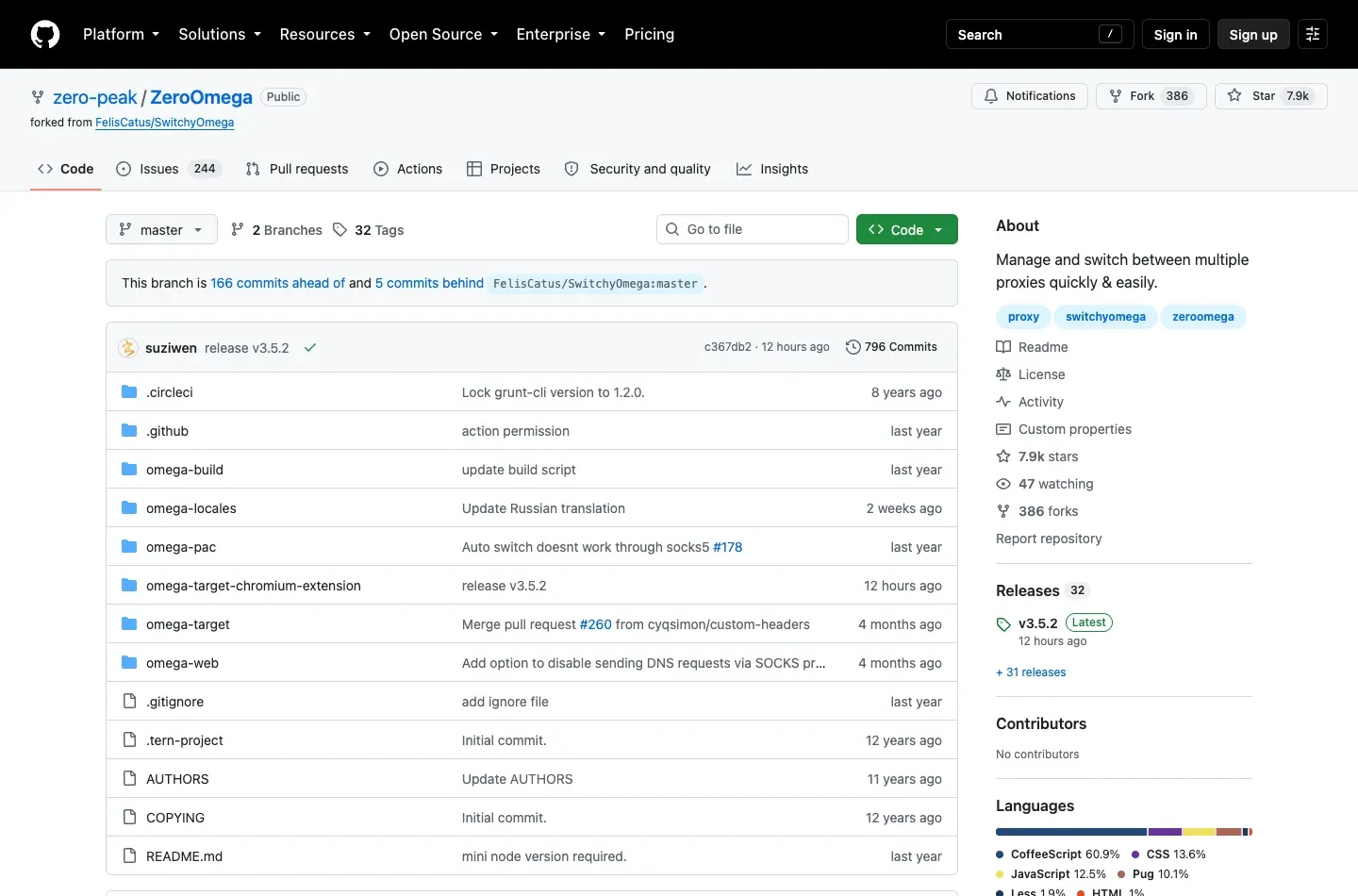
Task: Click the zeroomega topic tag
Action: click(1202, 317)
